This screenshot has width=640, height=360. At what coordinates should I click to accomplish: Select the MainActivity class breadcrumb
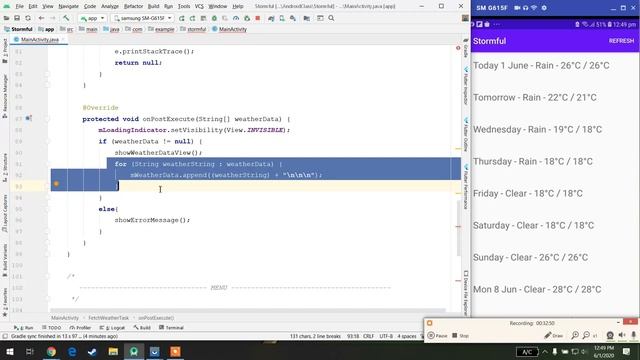click(x=229, y=29)
